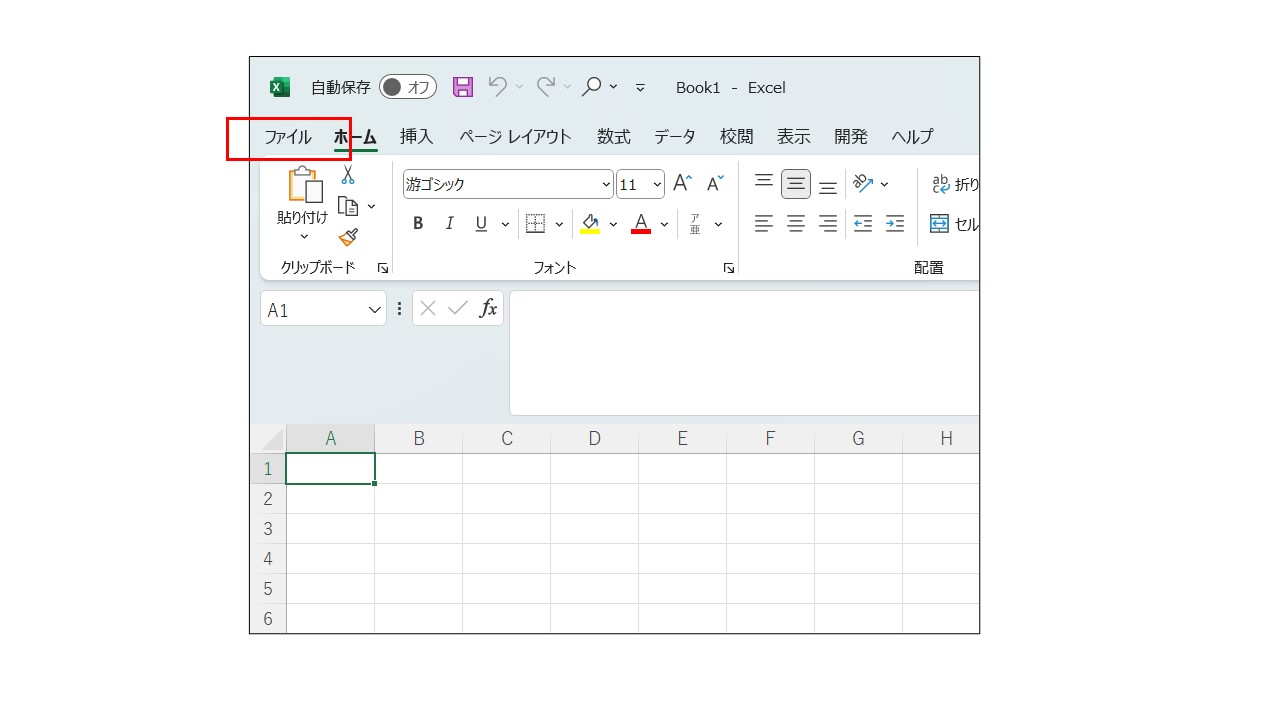Click the Merge cells (セル) button

pyautogui.click(x=955, y=224)
